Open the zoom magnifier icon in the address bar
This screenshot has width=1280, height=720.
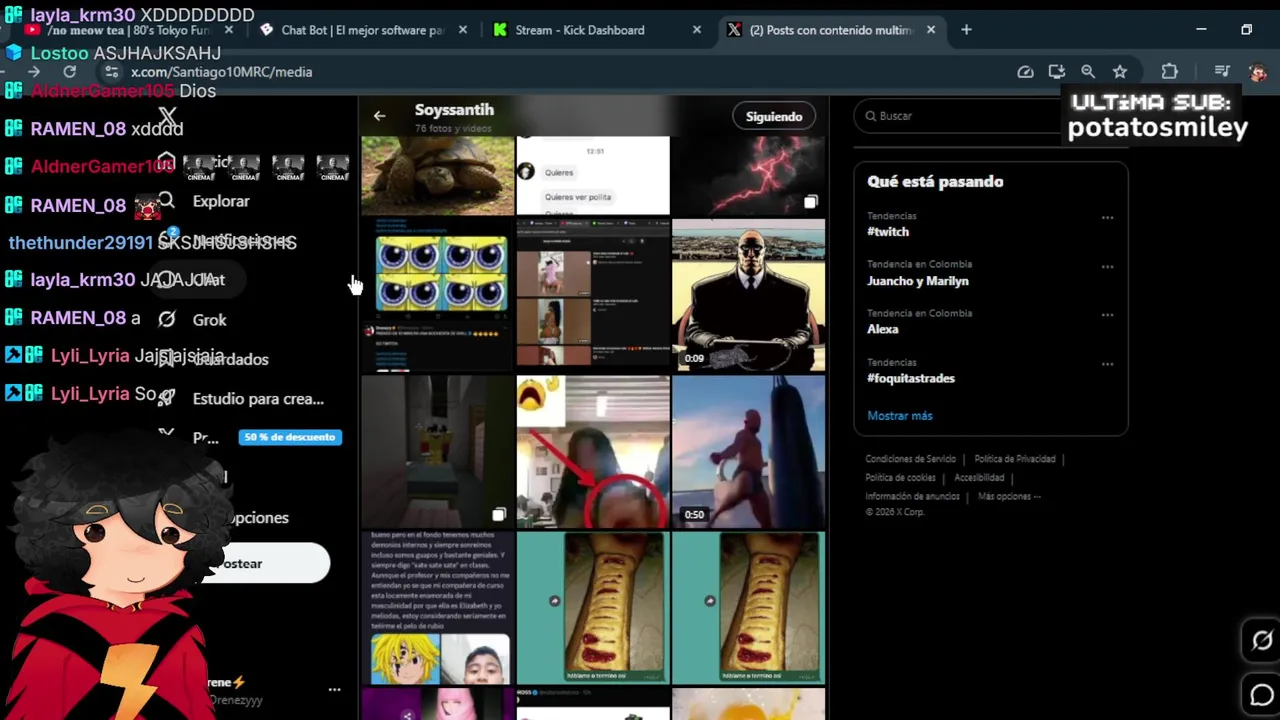coord(1088,72)
